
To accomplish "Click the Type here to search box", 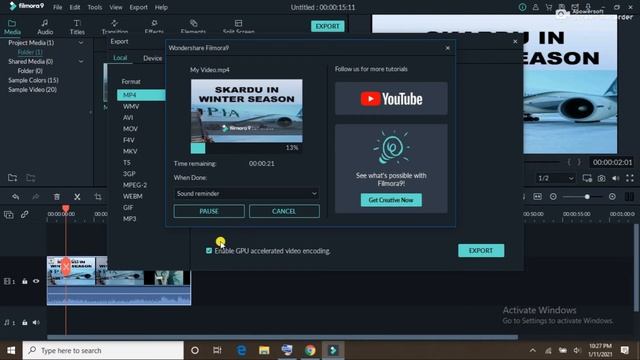I will [x=103, y=350].
